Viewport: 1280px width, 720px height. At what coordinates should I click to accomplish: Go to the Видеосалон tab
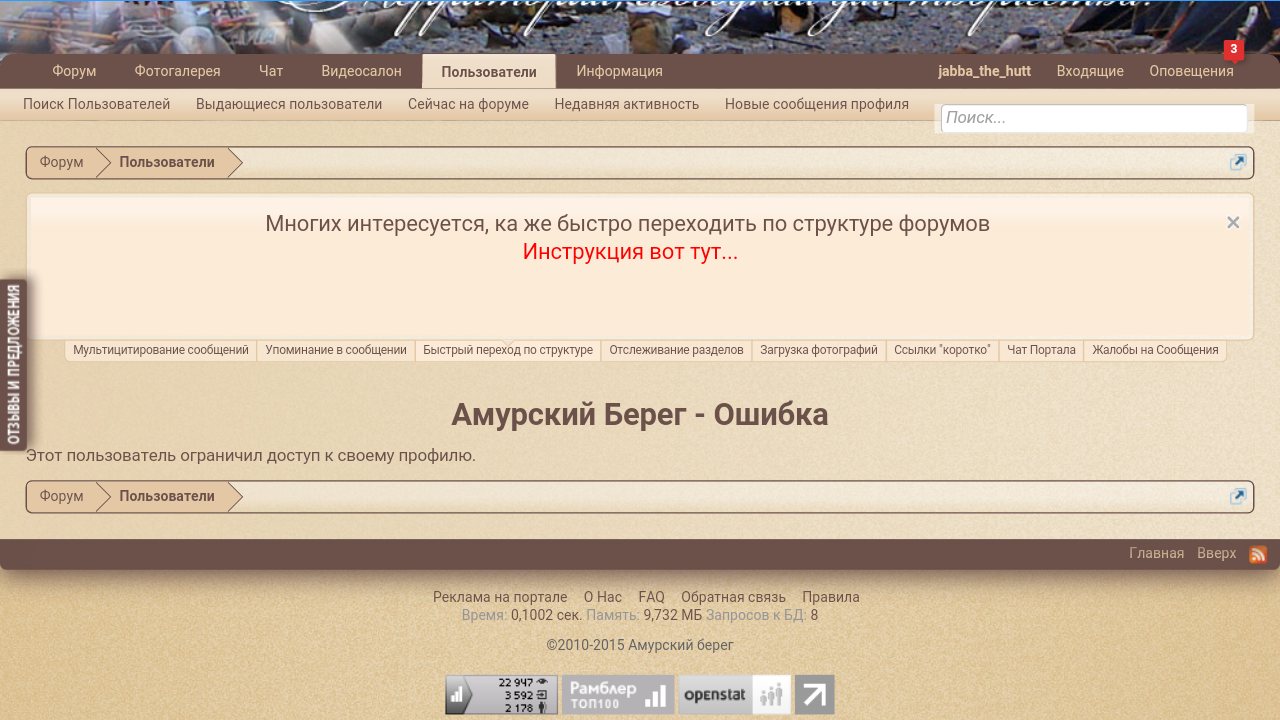pos(362,71)
